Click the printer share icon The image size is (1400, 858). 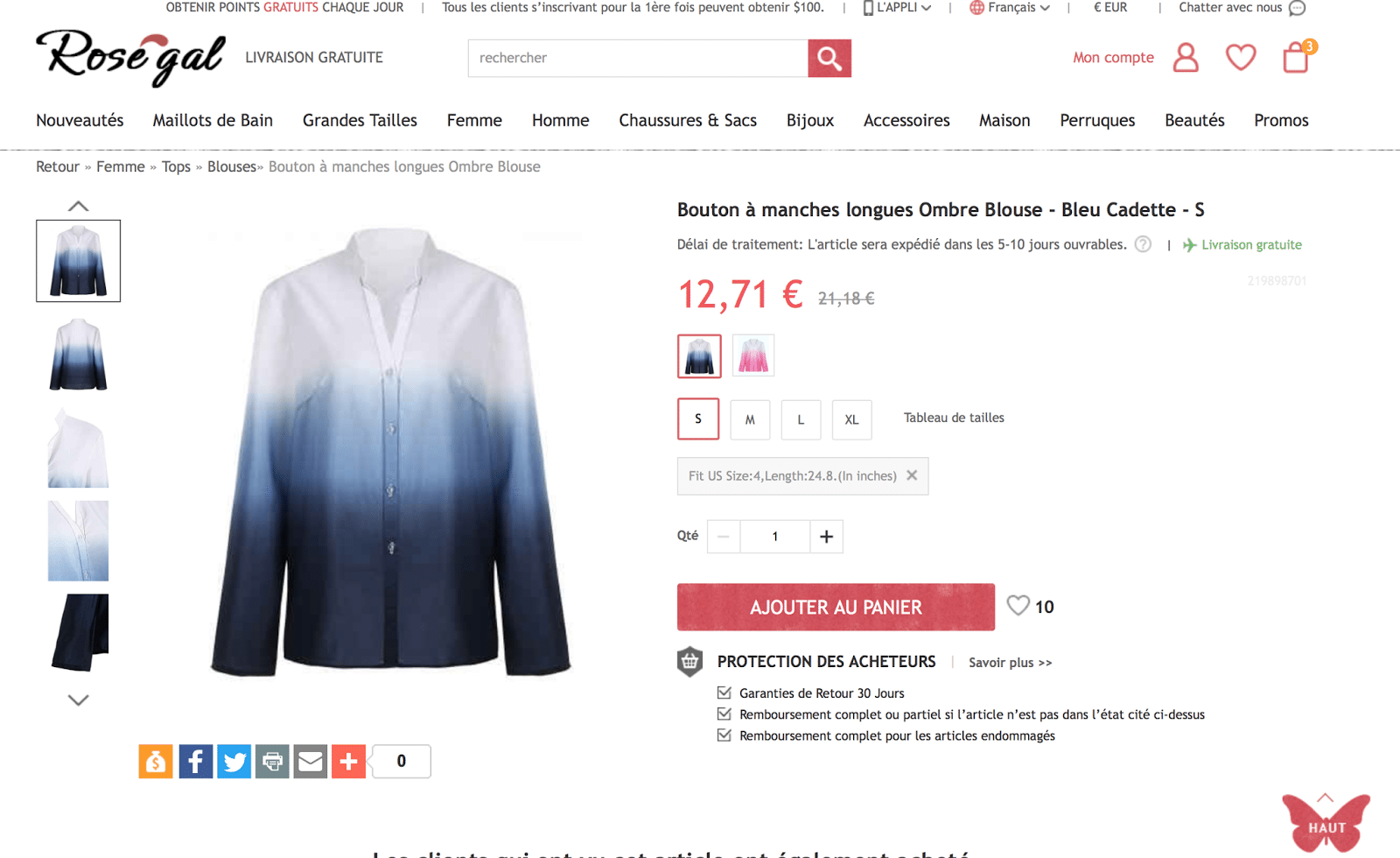pos(272,762)
